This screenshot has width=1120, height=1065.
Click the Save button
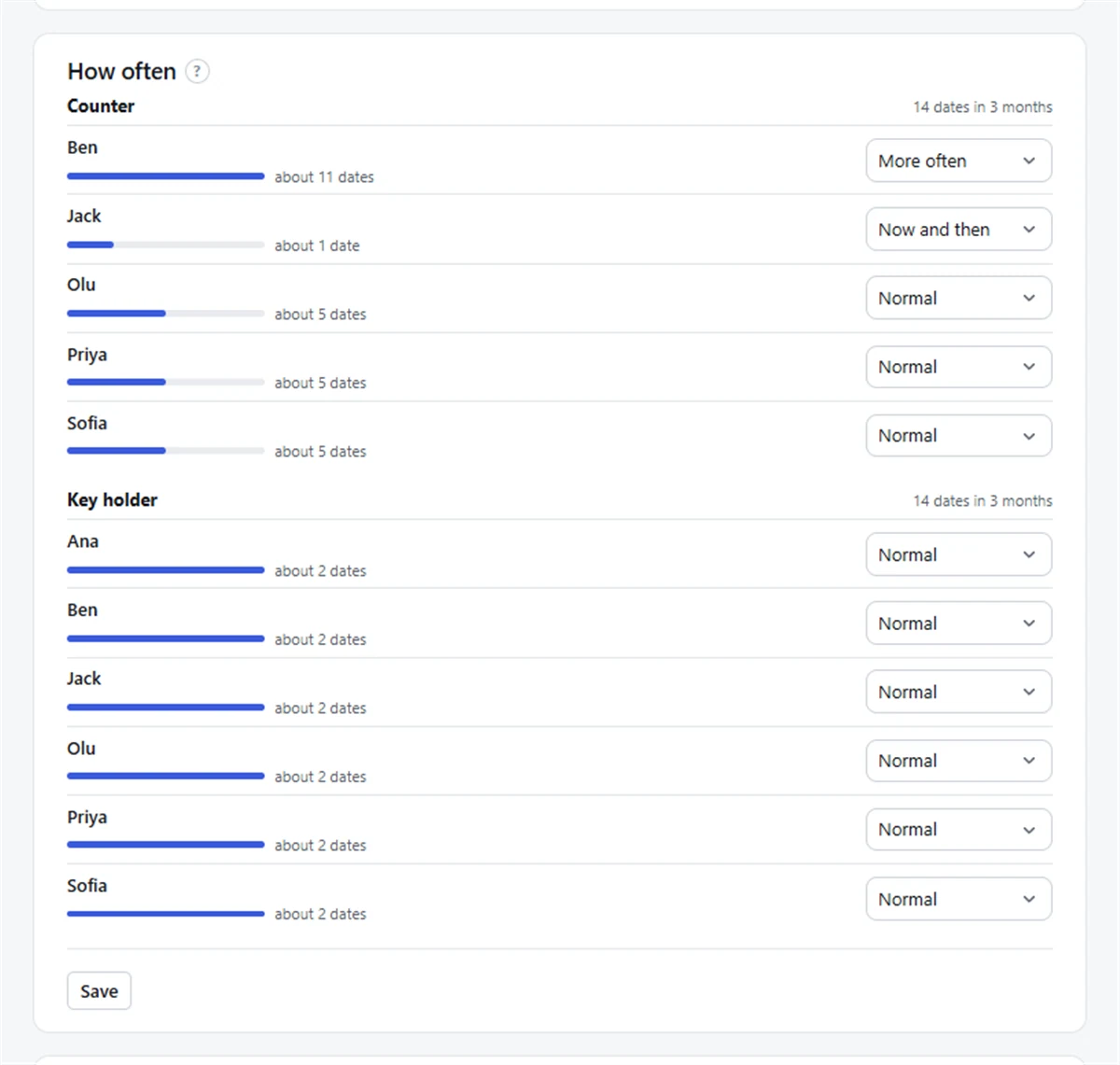point(99,991)
